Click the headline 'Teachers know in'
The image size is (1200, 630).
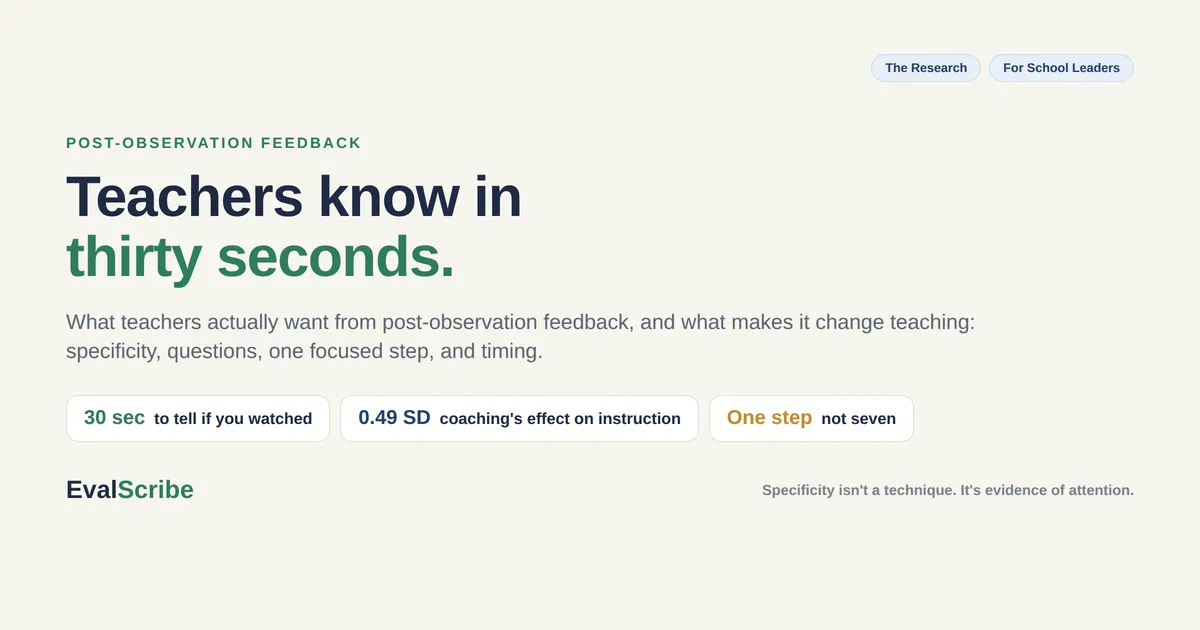[294, 196]
